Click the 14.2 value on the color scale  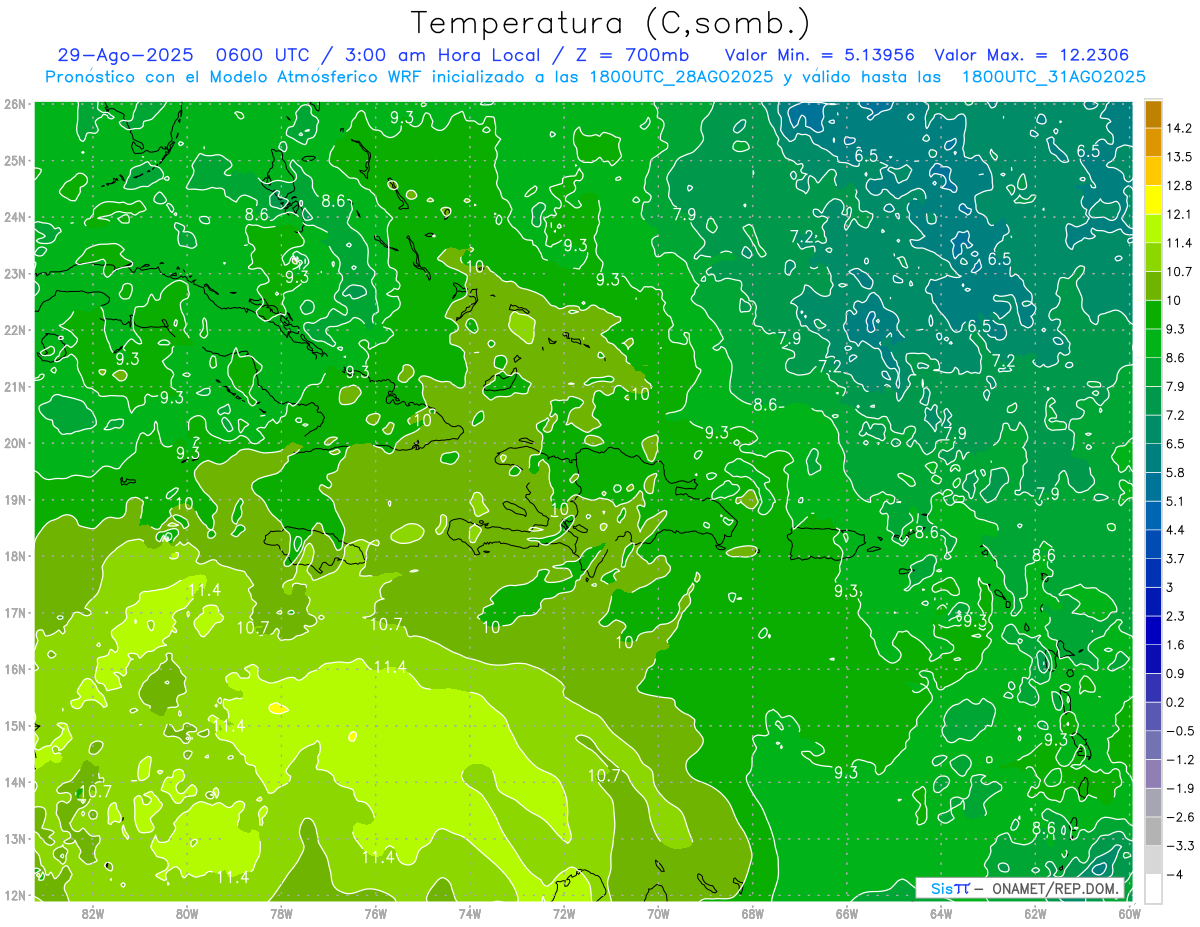pos(1180,128)
